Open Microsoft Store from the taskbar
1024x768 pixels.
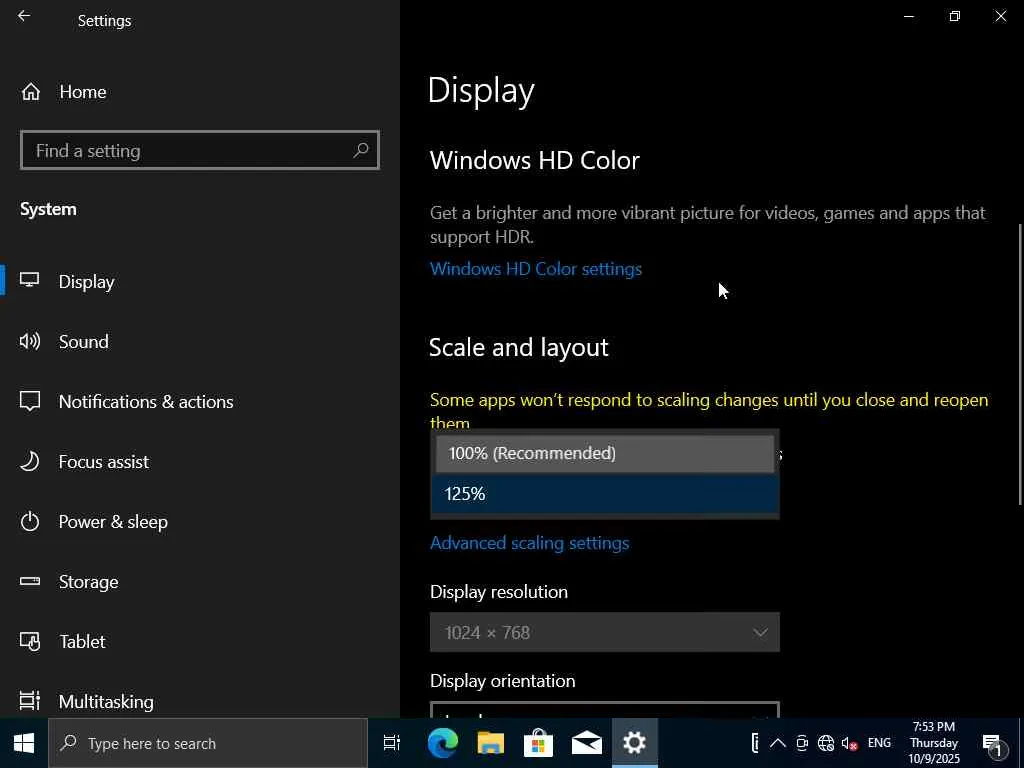tap(538, 743)
